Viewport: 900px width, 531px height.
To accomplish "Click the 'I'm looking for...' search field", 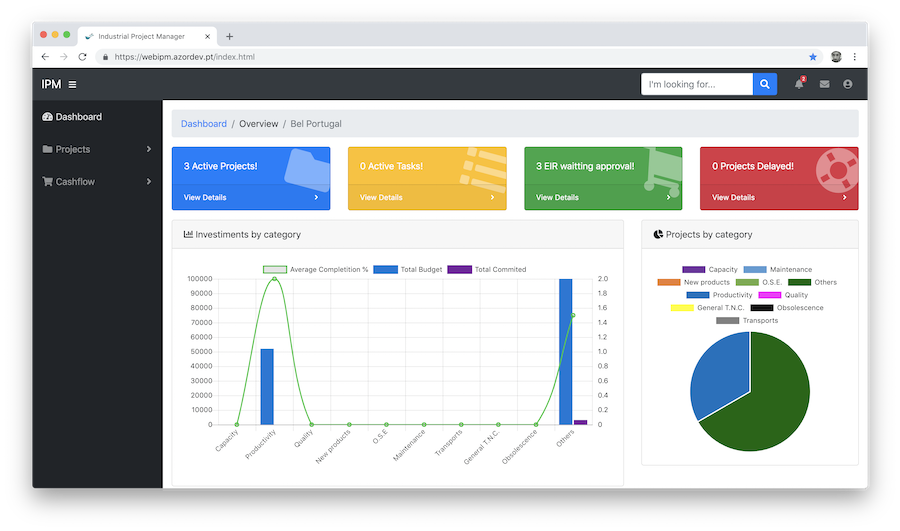I will (x=696, y=85).
